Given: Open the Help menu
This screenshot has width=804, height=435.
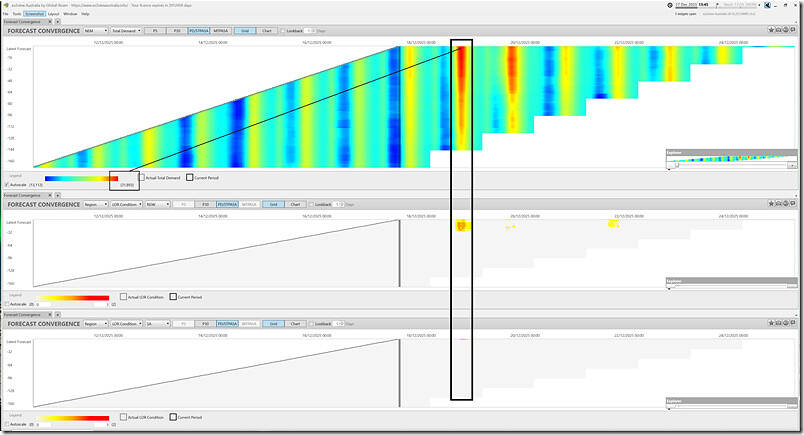Looking at the screenshot, I should (85, 14).
